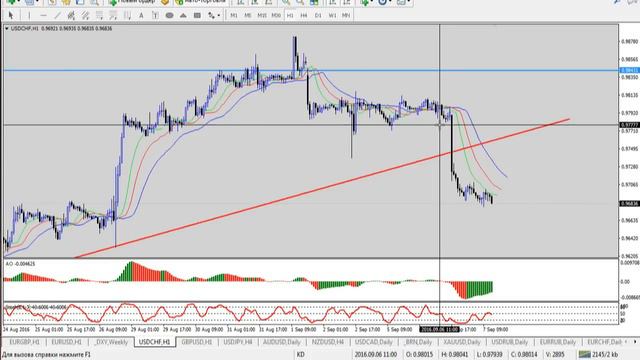The width and height of the screenshot is (640, 360).
Task: Click the C: 0.98014 status field
Action: pos(524,354)
